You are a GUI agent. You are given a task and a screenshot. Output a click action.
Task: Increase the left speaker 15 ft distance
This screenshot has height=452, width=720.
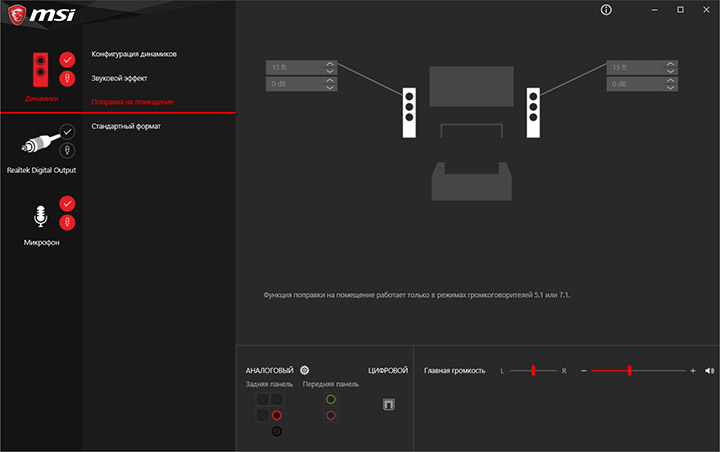tap(330, 64)
